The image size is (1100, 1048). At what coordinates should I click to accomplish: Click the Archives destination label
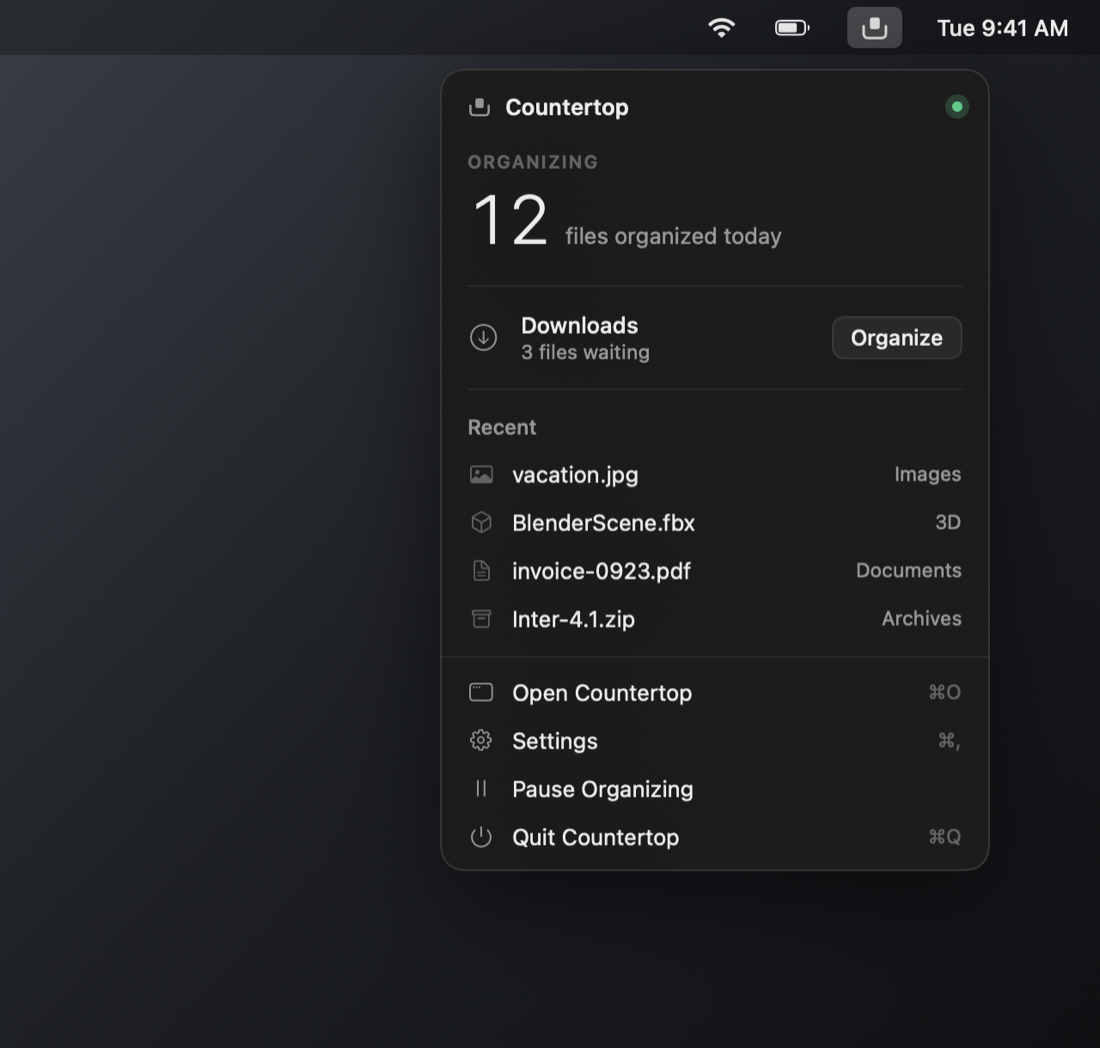pyautogui.click(x=921, y=618)
